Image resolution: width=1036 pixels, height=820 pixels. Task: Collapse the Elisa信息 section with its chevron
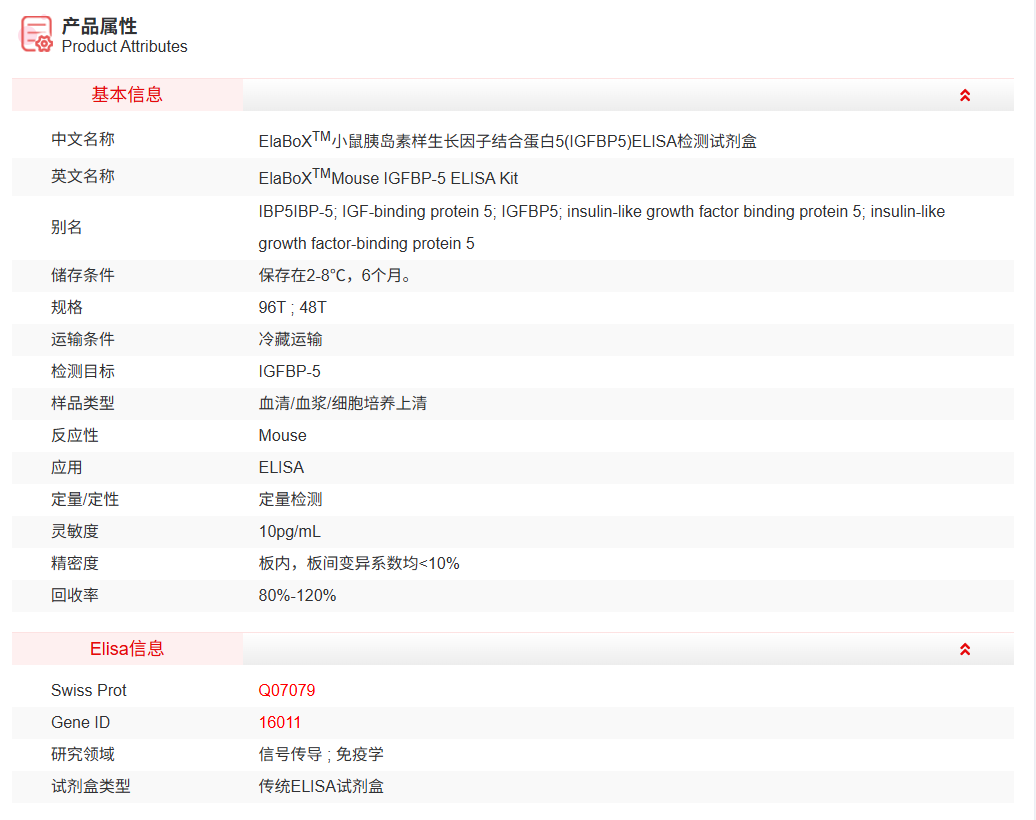[965, 649]
